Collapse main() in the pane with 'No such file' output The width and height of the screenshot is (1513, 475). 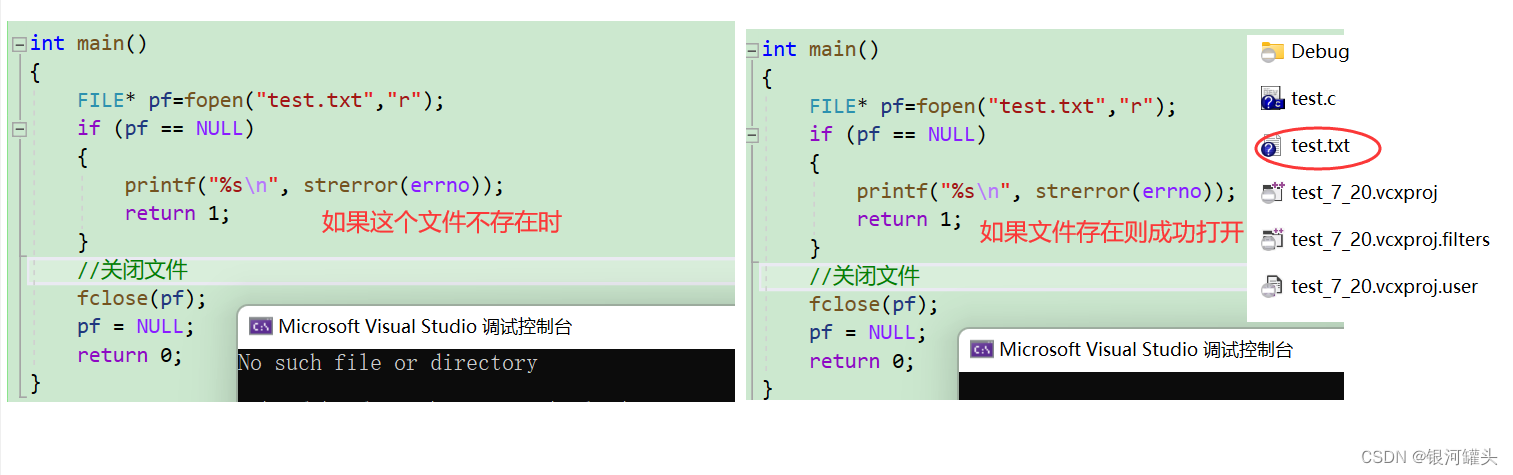(18, 44)
